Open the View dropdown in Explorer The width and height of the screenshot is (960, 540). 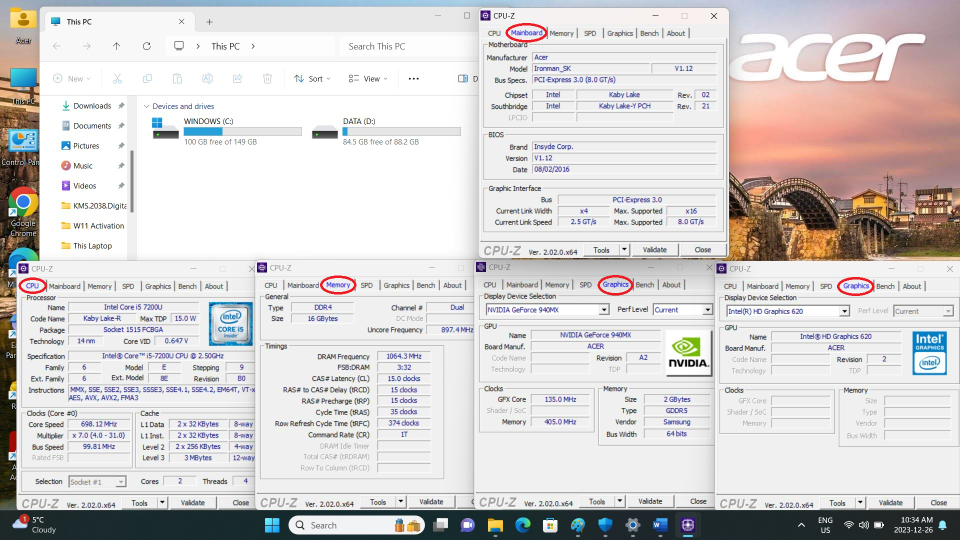(368, 78)
